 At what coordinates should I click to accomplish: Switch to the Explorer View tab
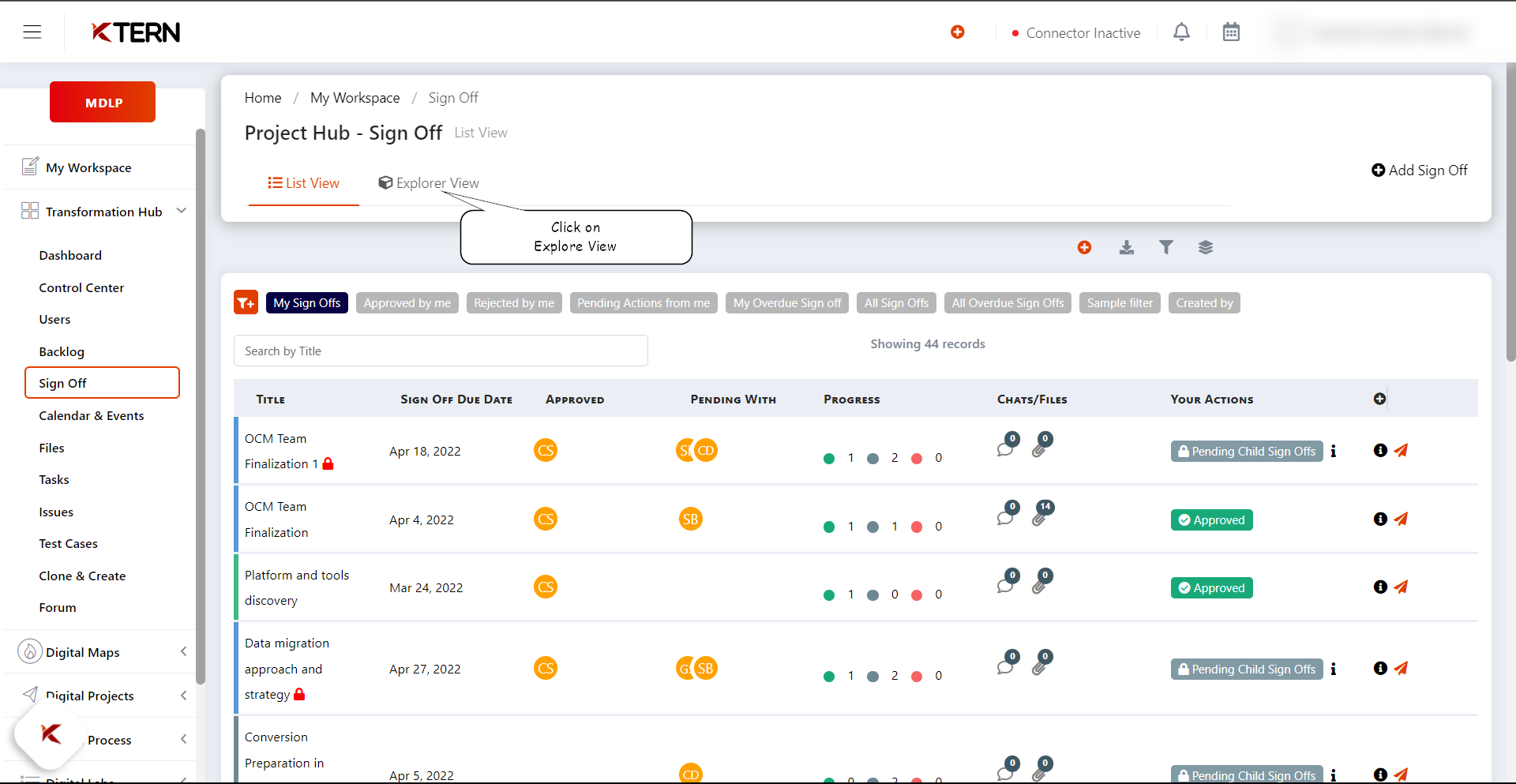tap(429, 183)
